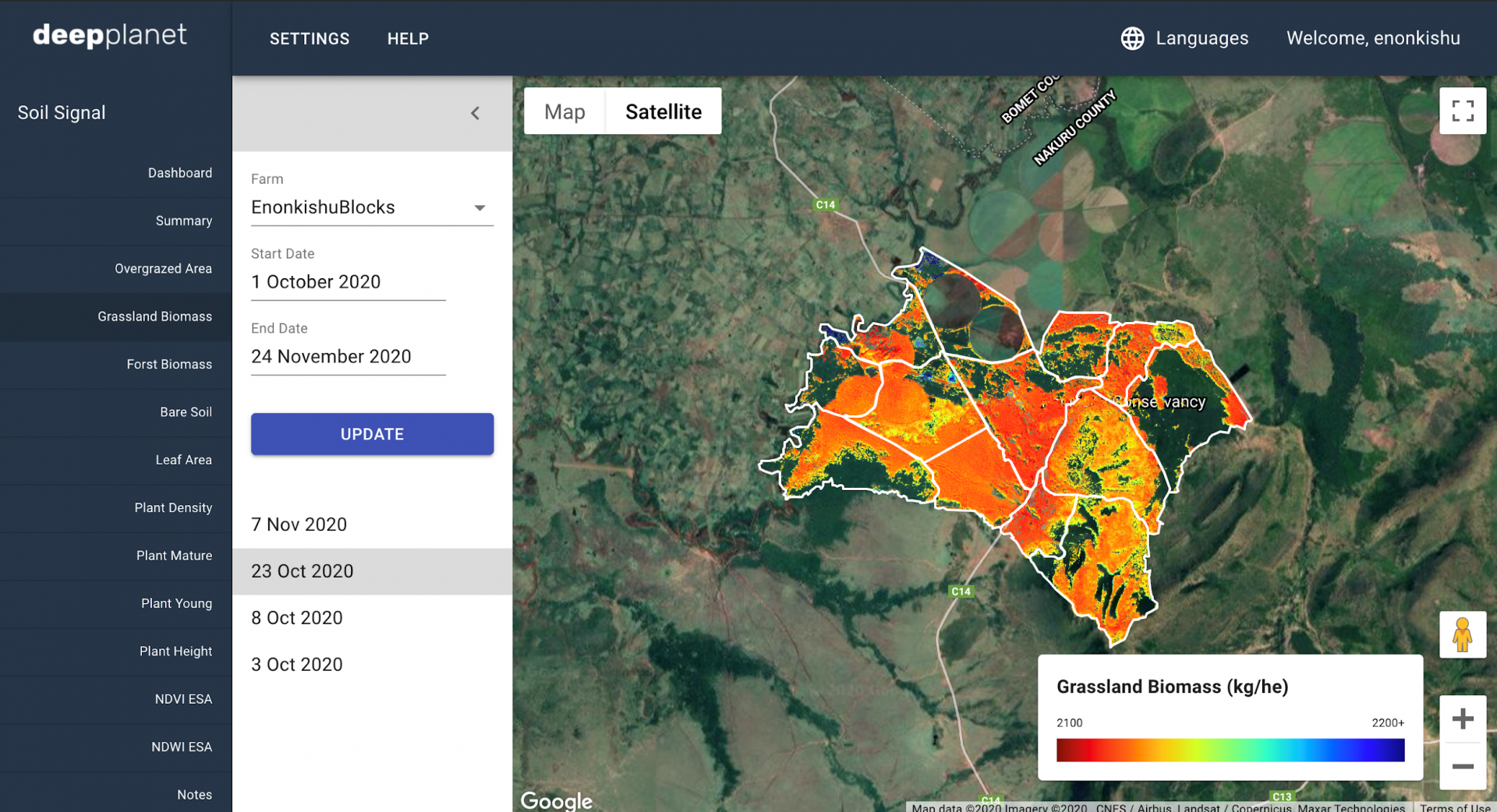The image size is (1497, 812).
Task: Click the Google logo on the map
Action: click(556, 800)
